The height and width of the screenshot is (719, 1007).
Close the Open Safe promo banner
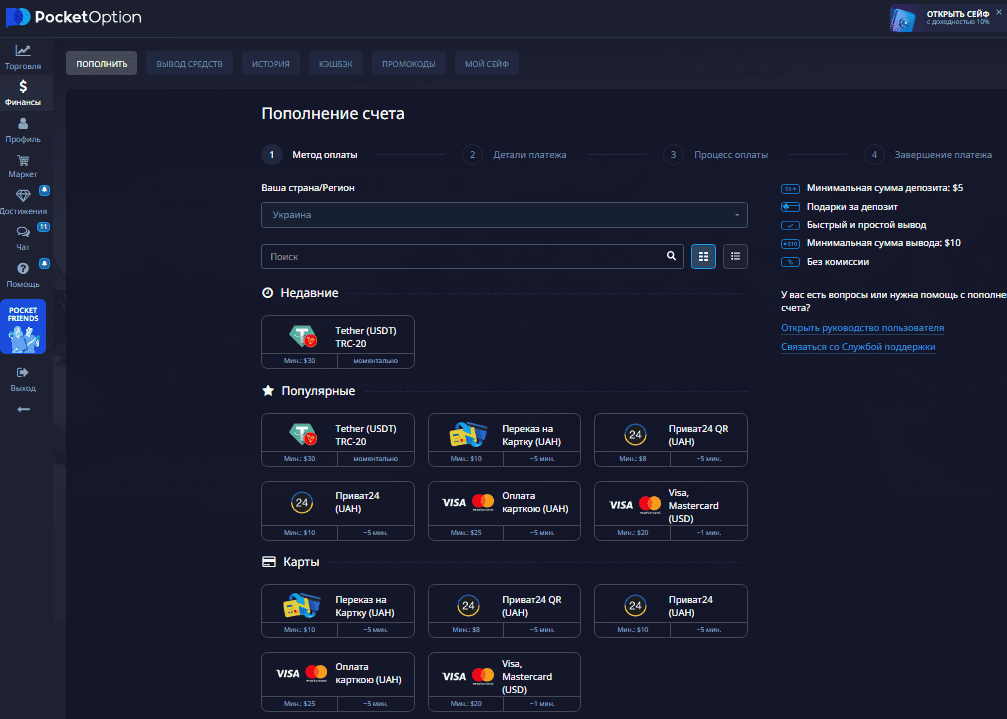[x=999, y=12]
